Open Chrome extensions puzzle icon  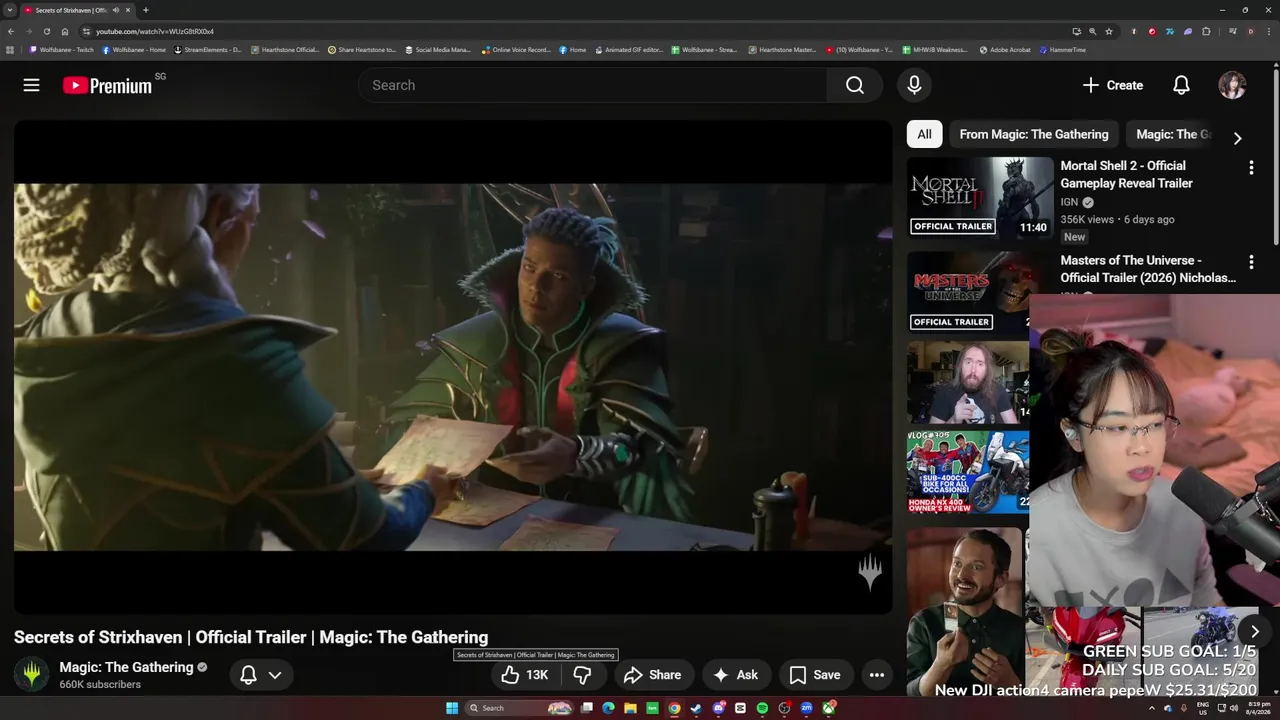(x=1206, y=31)
